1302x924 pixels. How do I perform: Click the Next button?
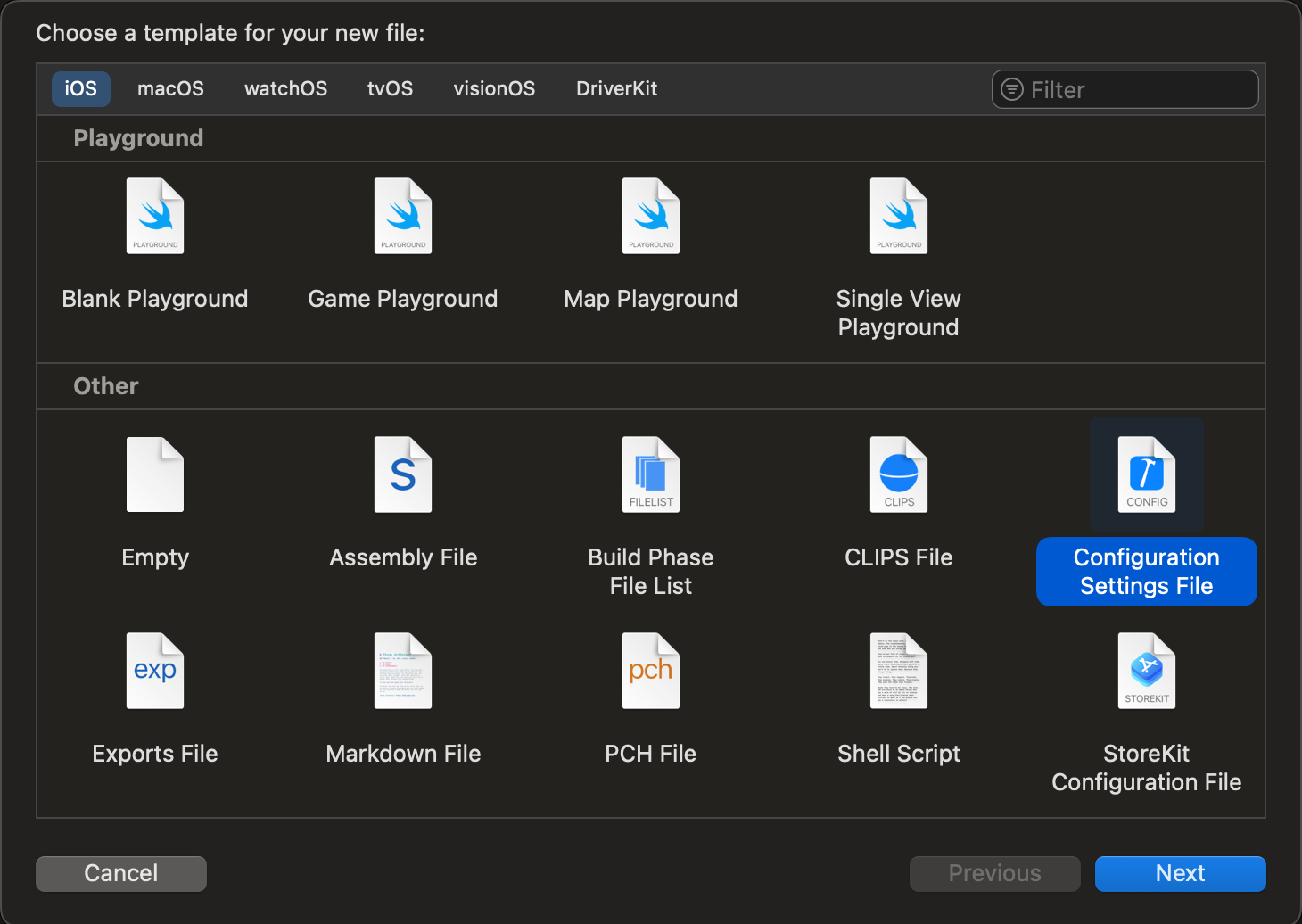(1180, 873)
